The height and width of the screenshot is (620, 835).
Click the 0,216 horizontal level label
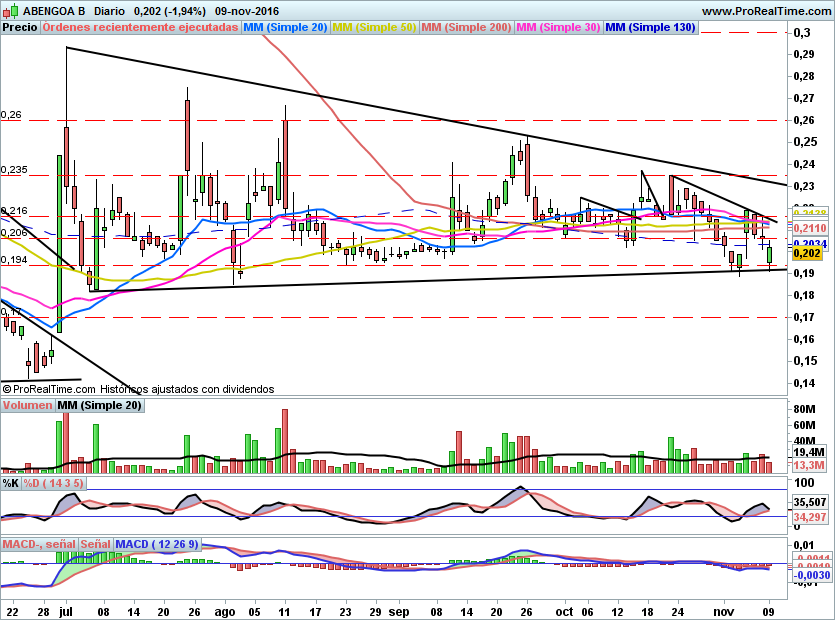[14, 211]
